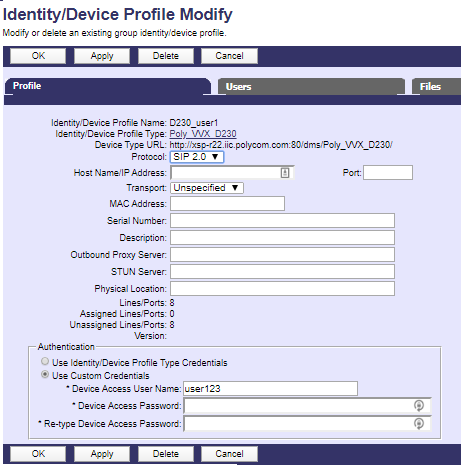Click the bottom Cancel button

coord(229,454)
